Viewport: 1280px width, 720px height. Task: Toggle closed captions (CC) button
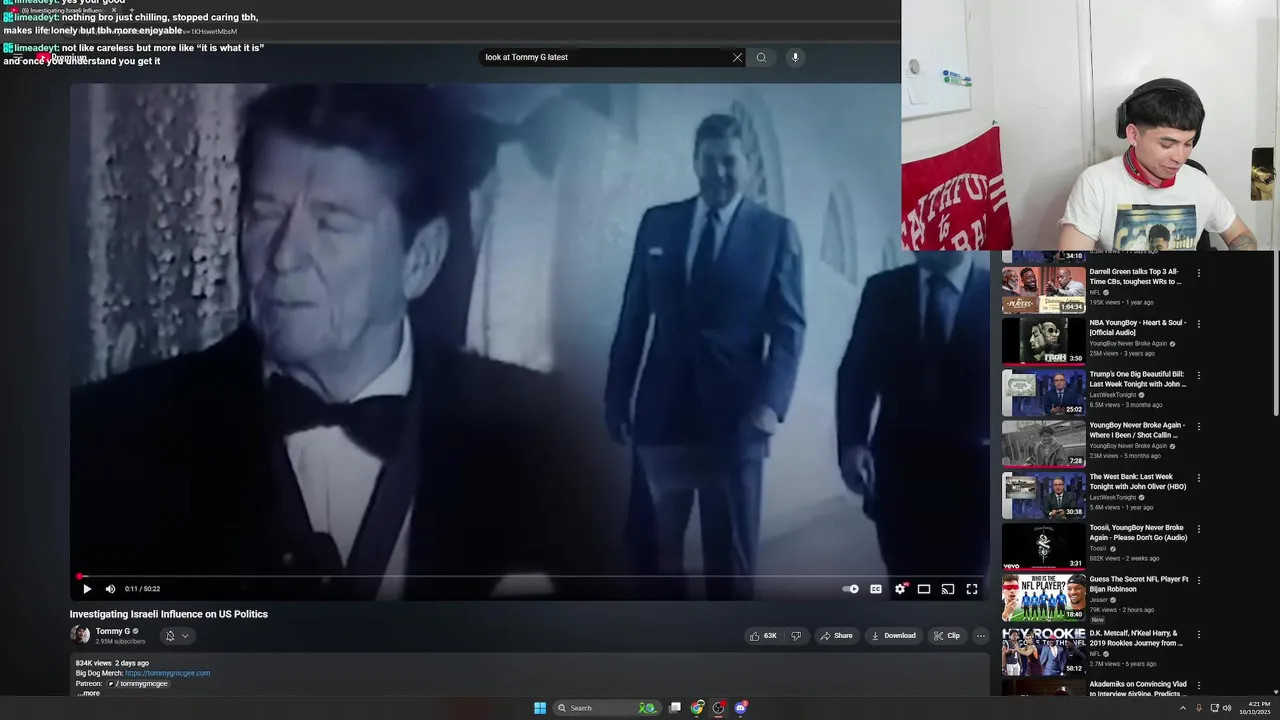(876, 589)
